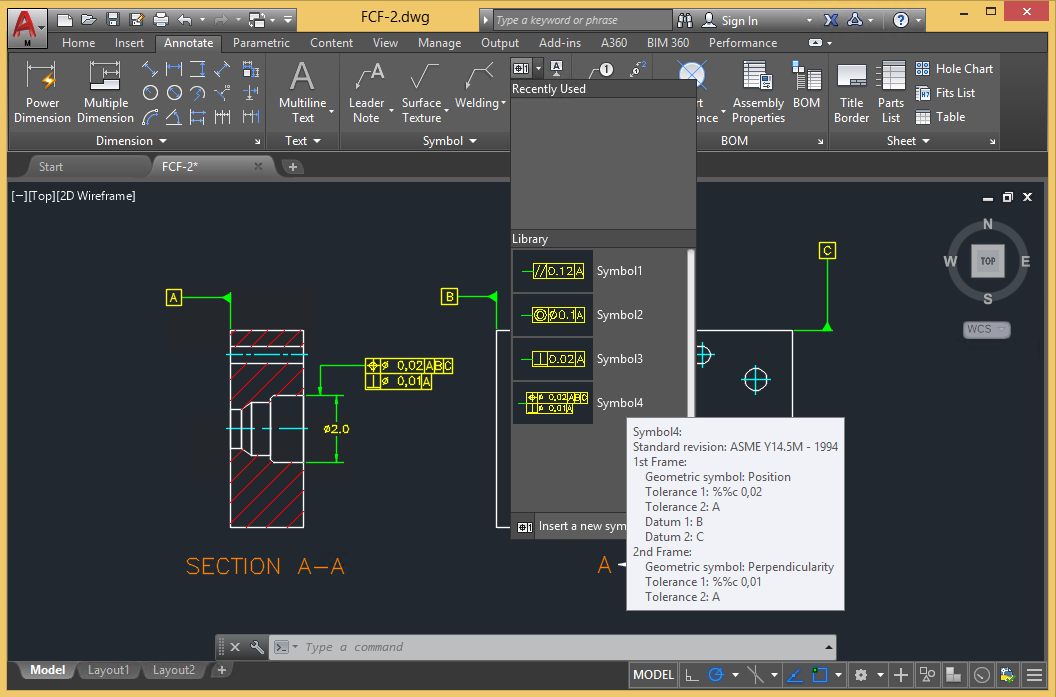The width and height of the screenshot is (1056, 697).
Task: Click the Library list scrollbar
Action: pyautogui.click(x=690, y=333)
